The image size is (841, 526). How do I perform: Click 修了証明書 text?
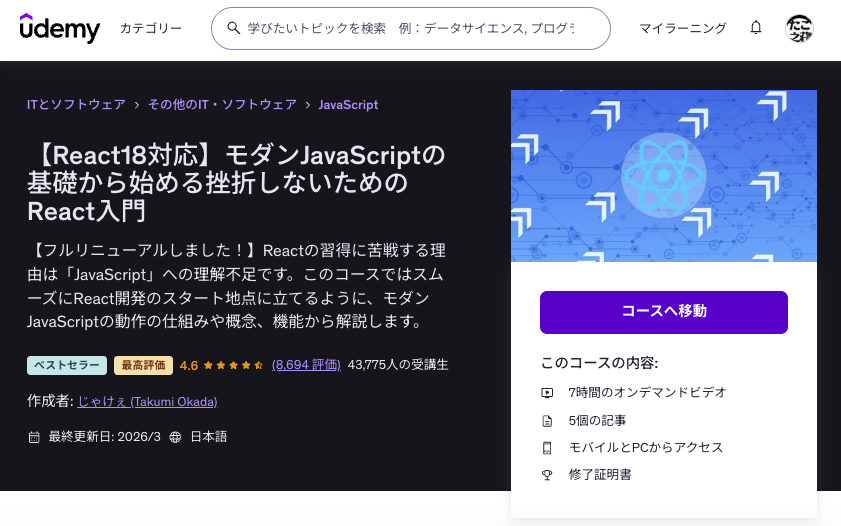click(x=600, y=475)
